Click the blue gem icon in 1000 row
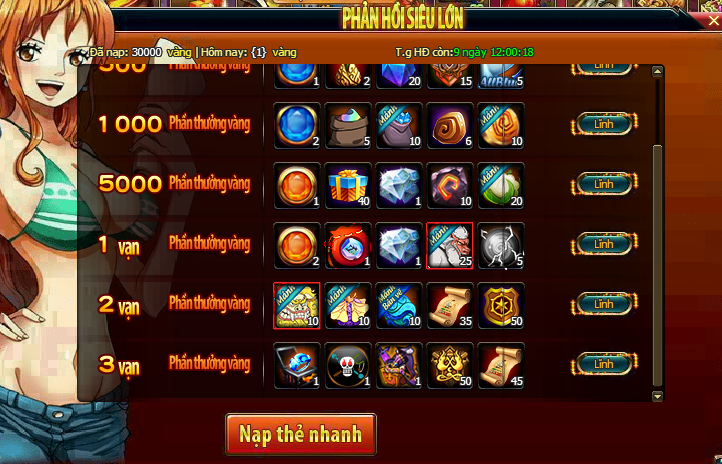 coord(297,126)
